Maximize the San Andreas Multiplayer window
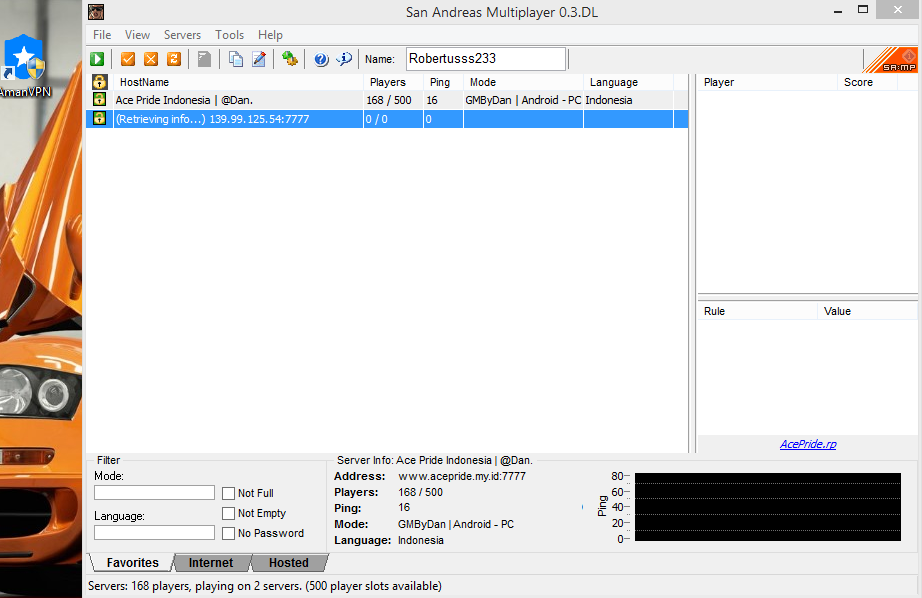Viewport: 922px width, 598px height. [x=863, y=9]
